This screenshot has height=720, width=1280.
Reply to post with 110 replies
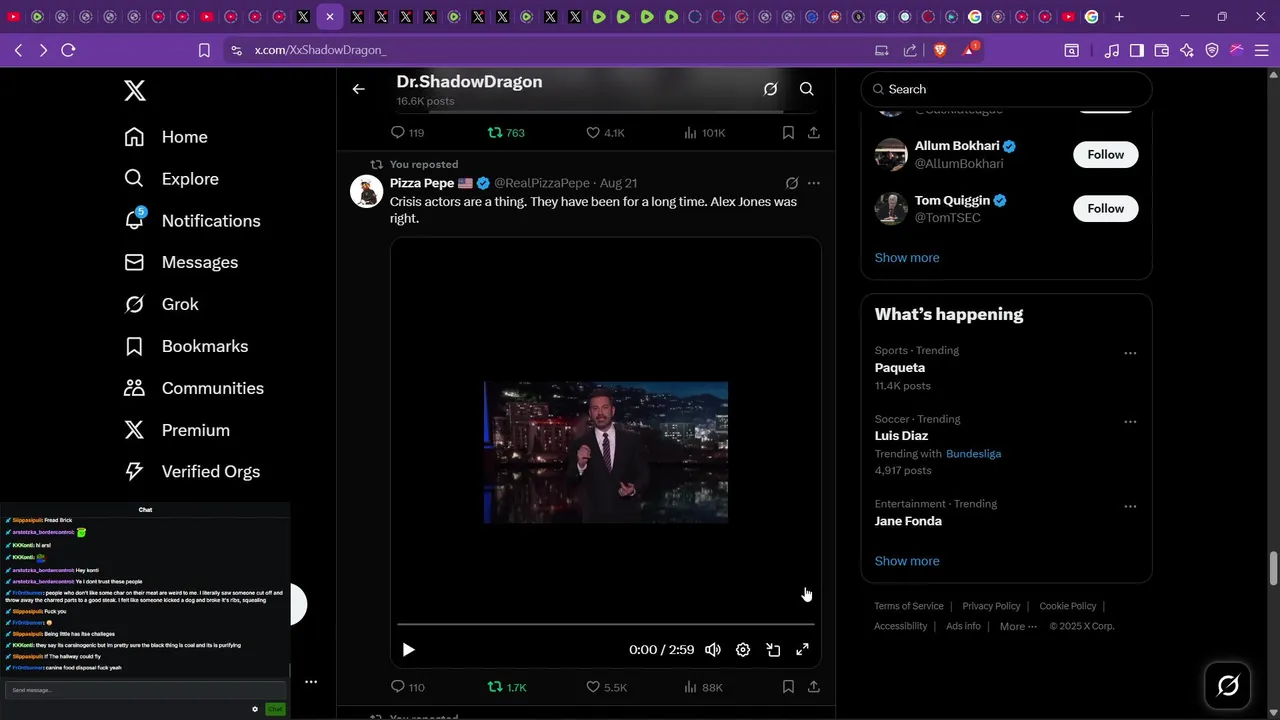pyautogui.click(x=407, y=687)
